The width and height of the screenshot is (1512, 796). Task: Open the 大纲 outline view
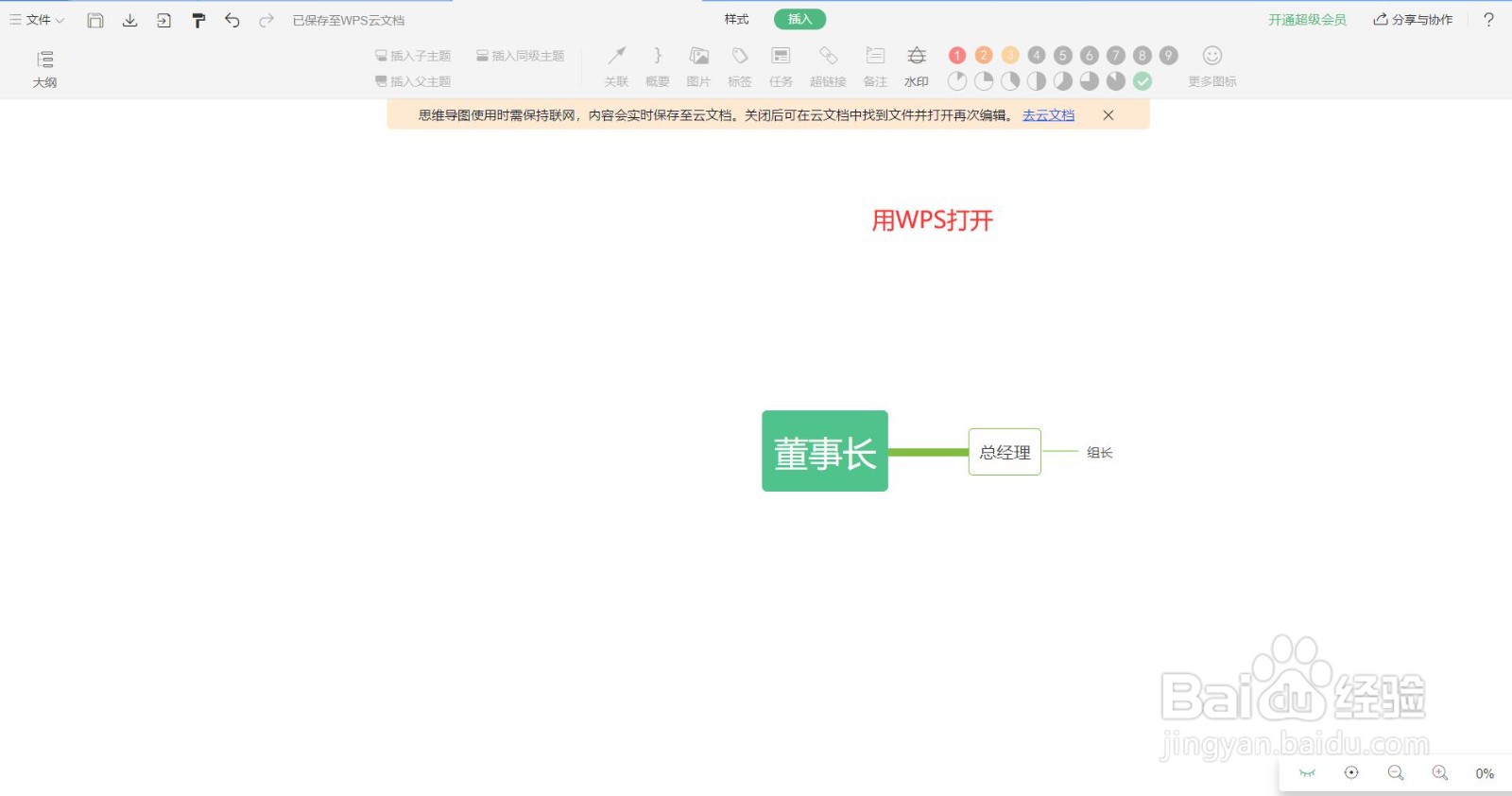[44, 69]
